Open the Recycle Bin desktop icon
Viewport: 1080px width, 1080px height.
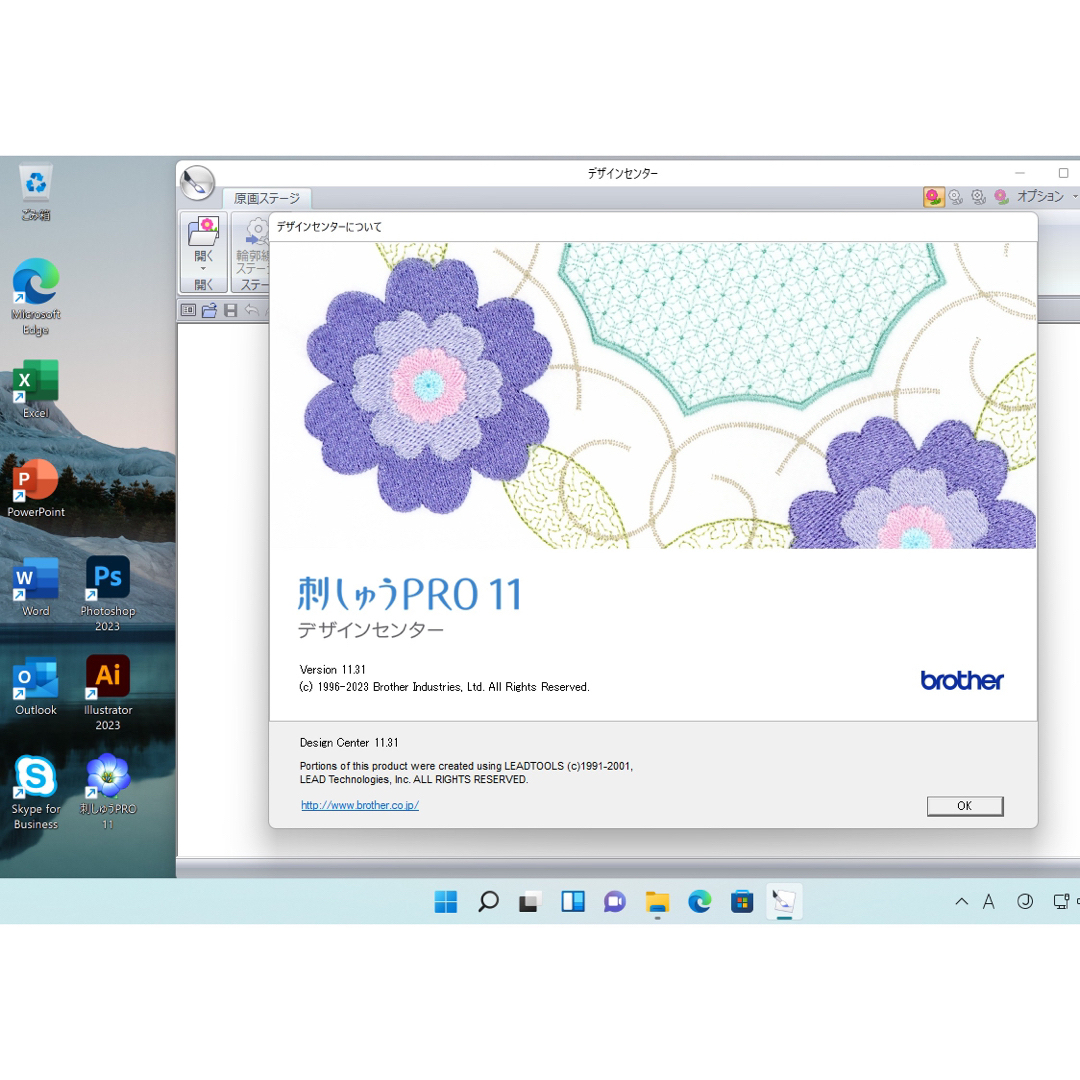point(36,192)
